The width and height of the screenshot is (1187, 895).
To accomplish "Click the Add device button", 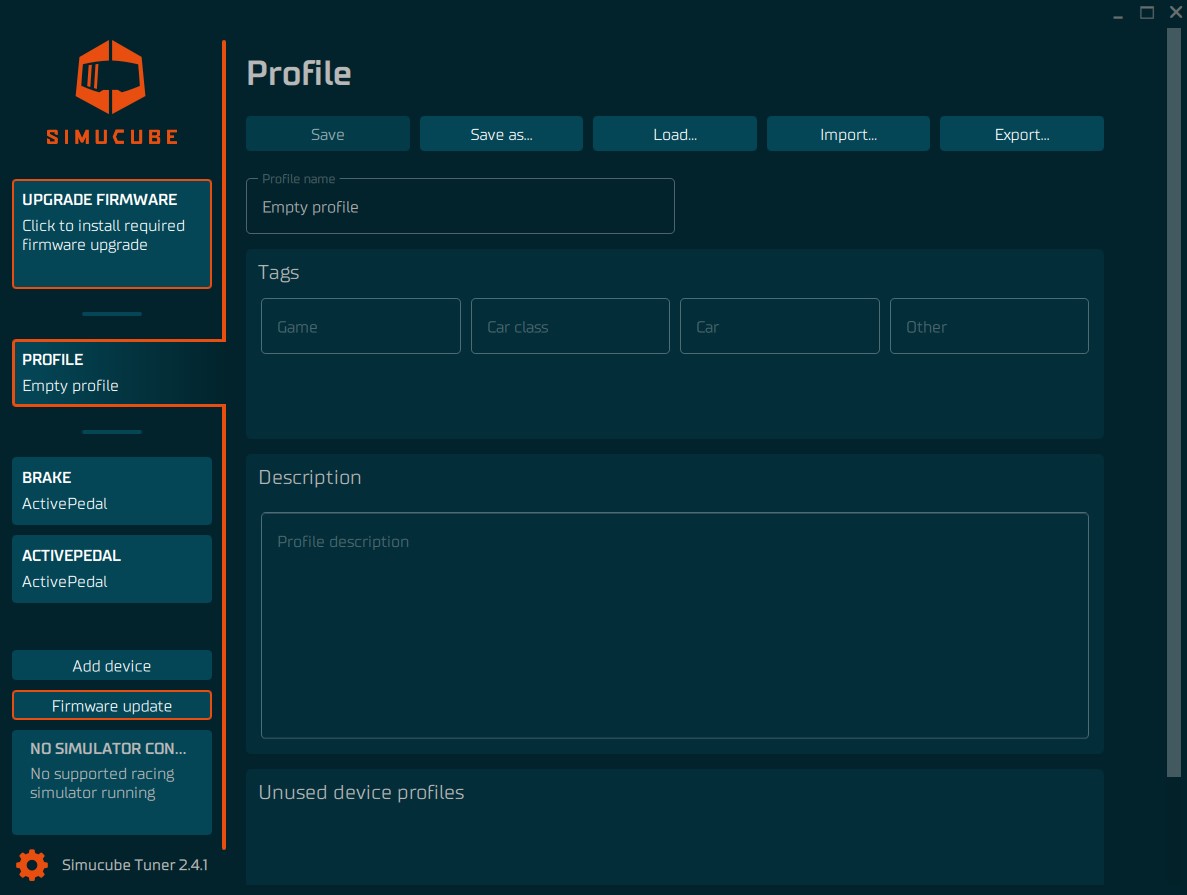I will (112, 666).
